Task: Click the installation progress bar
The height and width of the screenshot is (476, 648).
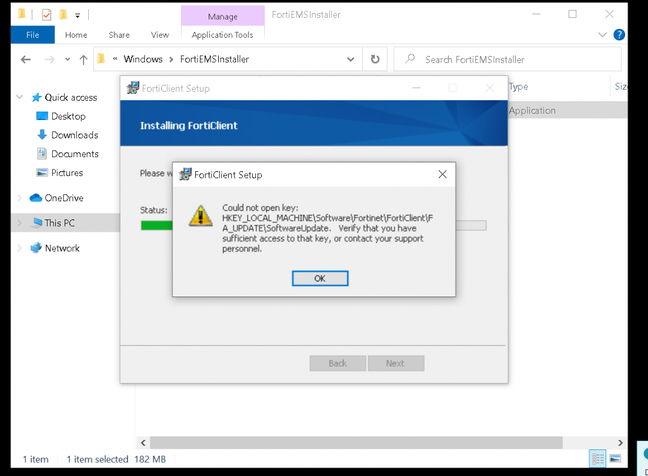Action: (313, 225)
